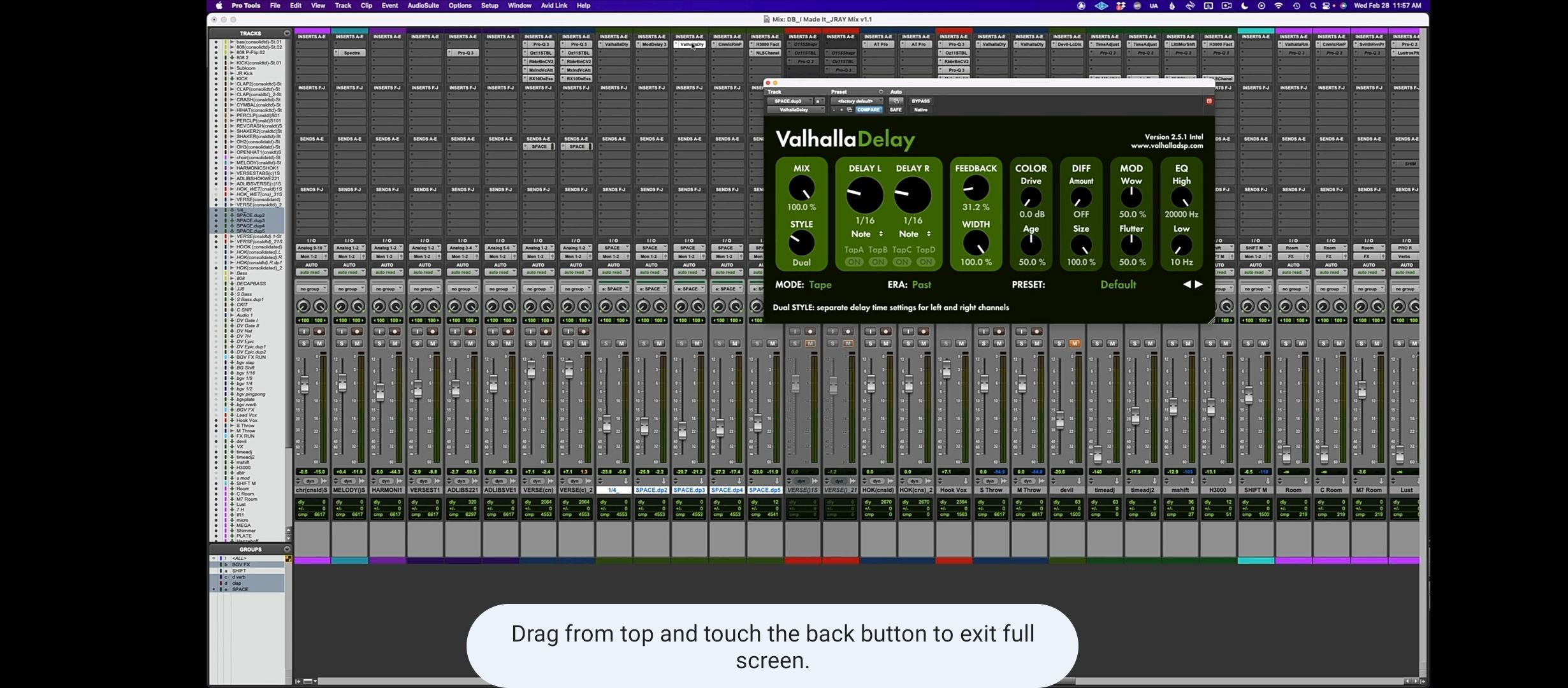Click the Default preset name
The image size is (1568, 688).
(x=1118, y=285)
